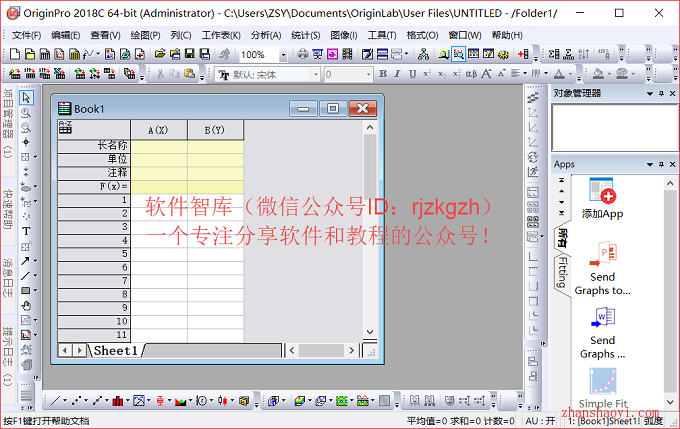Select column header B(Y)

click(215, 130)
